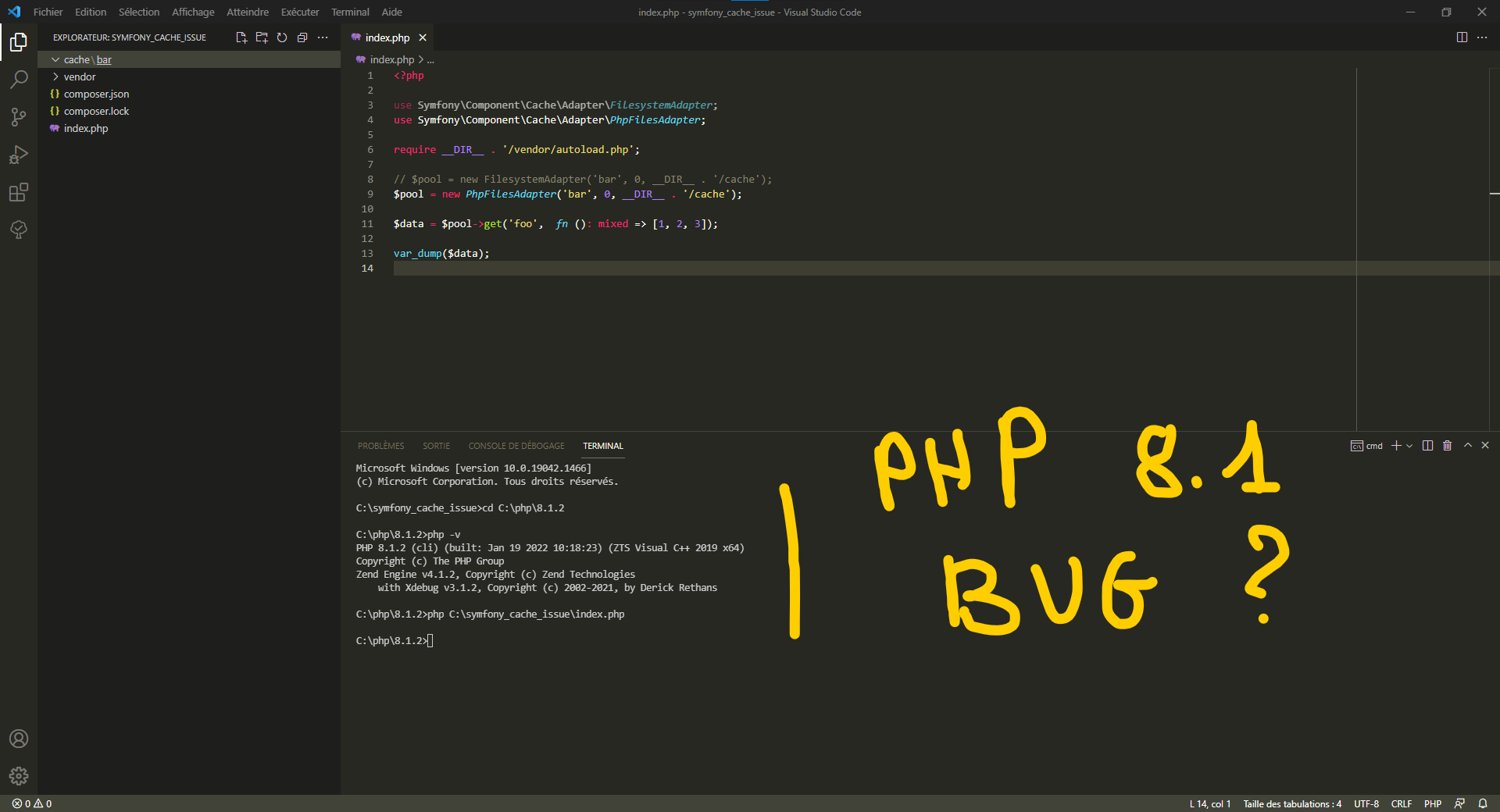Viewport: 1500px width, 812px height.
Task: Maximize the terminal panel size
Action: [x=1468, y=445]
